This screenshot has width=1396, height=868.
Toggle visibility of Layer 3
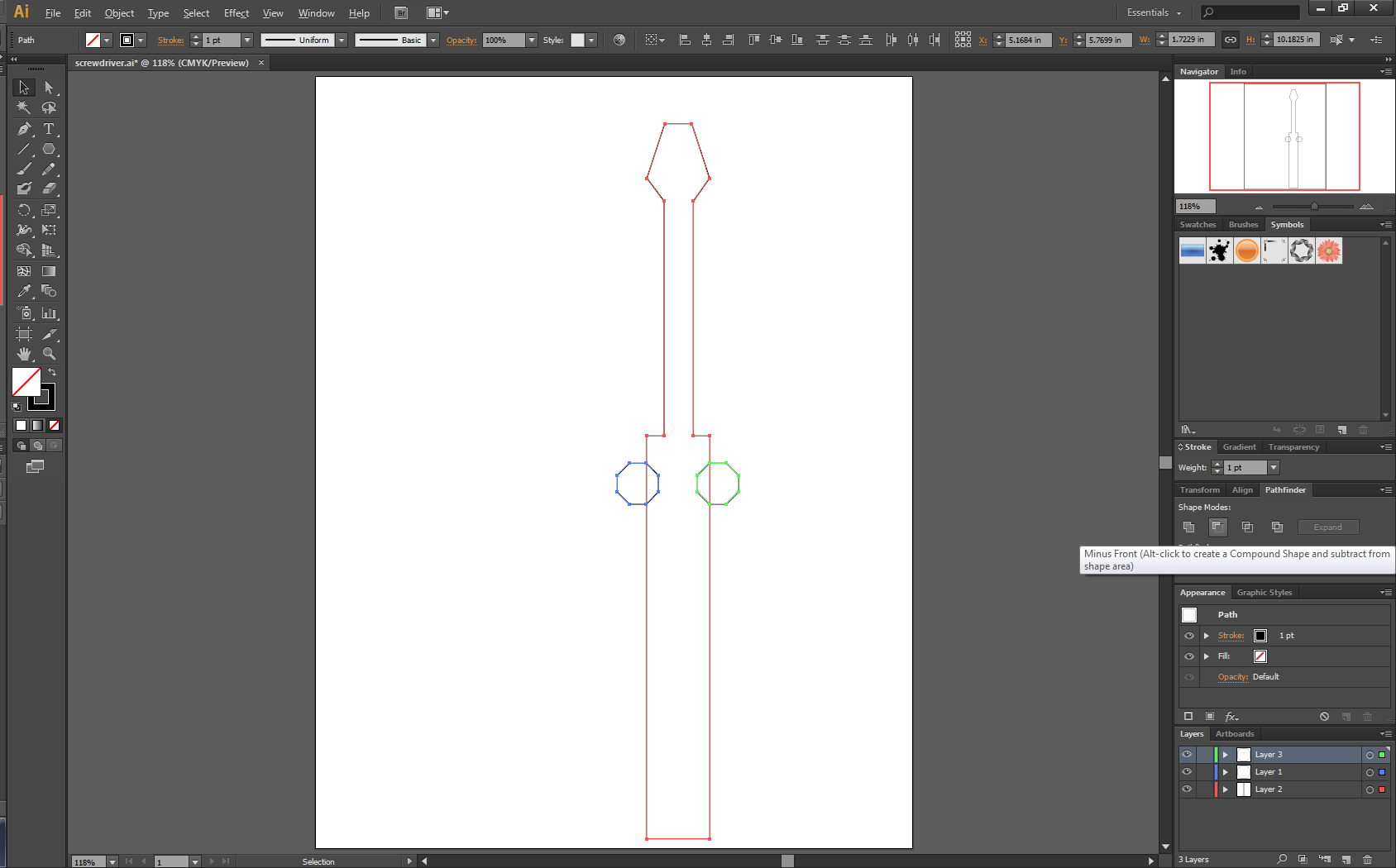1187,754
